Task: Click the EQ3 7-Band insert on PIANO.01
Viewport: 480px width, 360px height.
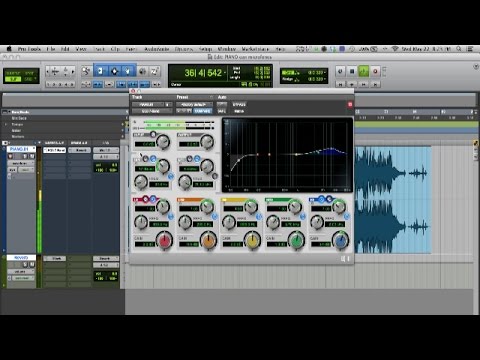Action: (55, 150)
